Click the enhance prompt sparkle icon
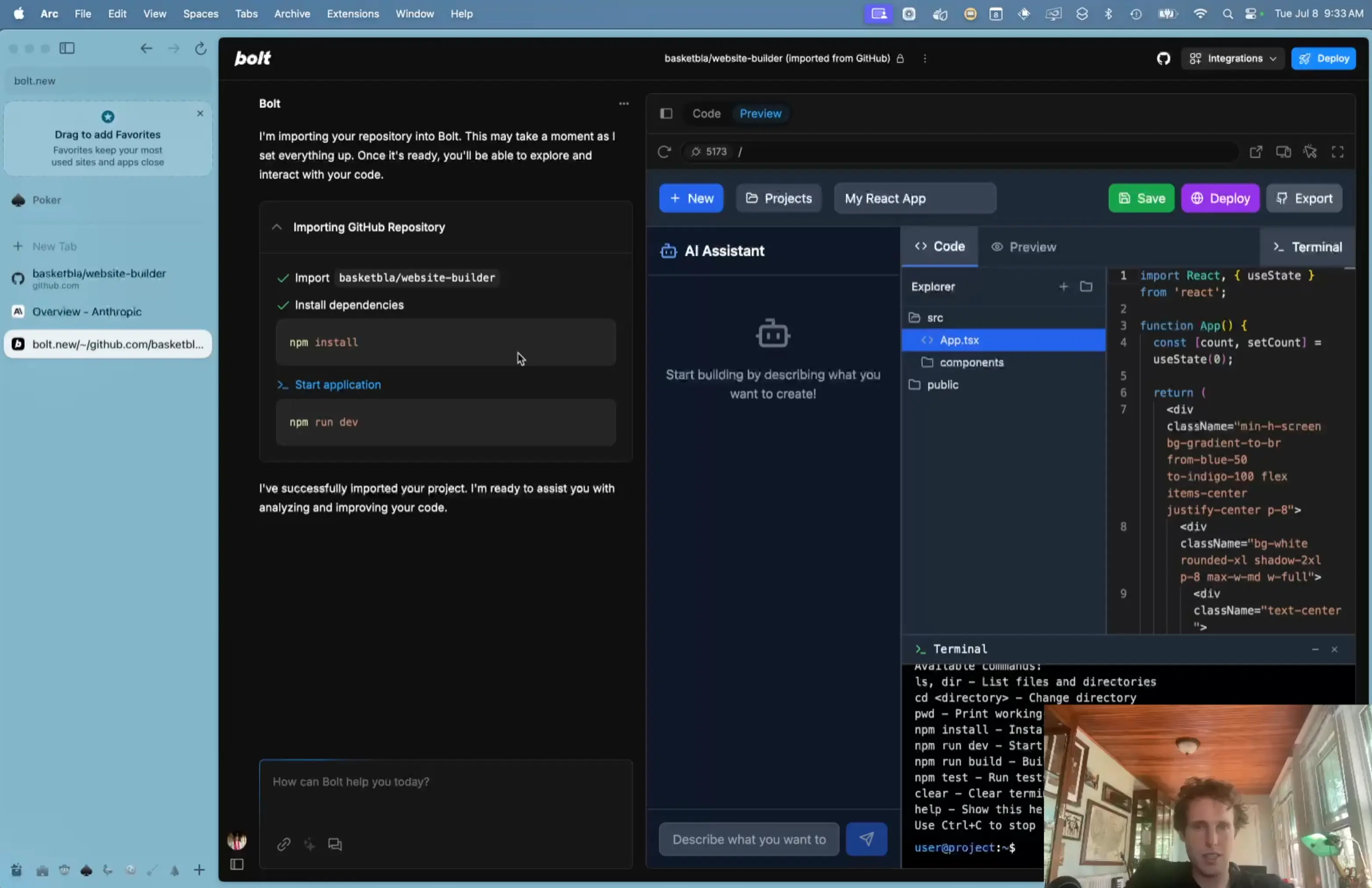 pyautogui.click(x=309, y=844)
